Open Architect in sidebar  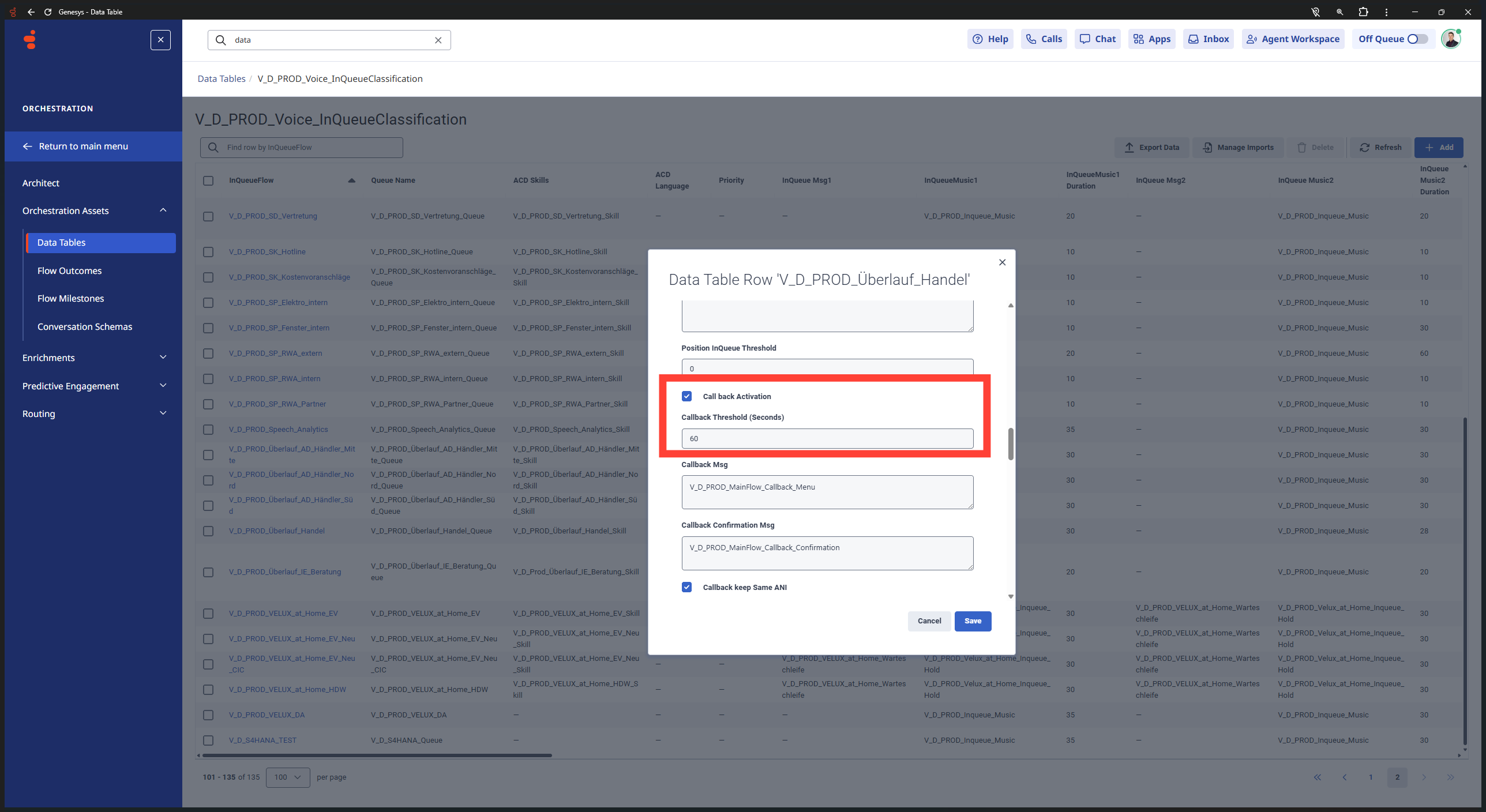[40, 183]
